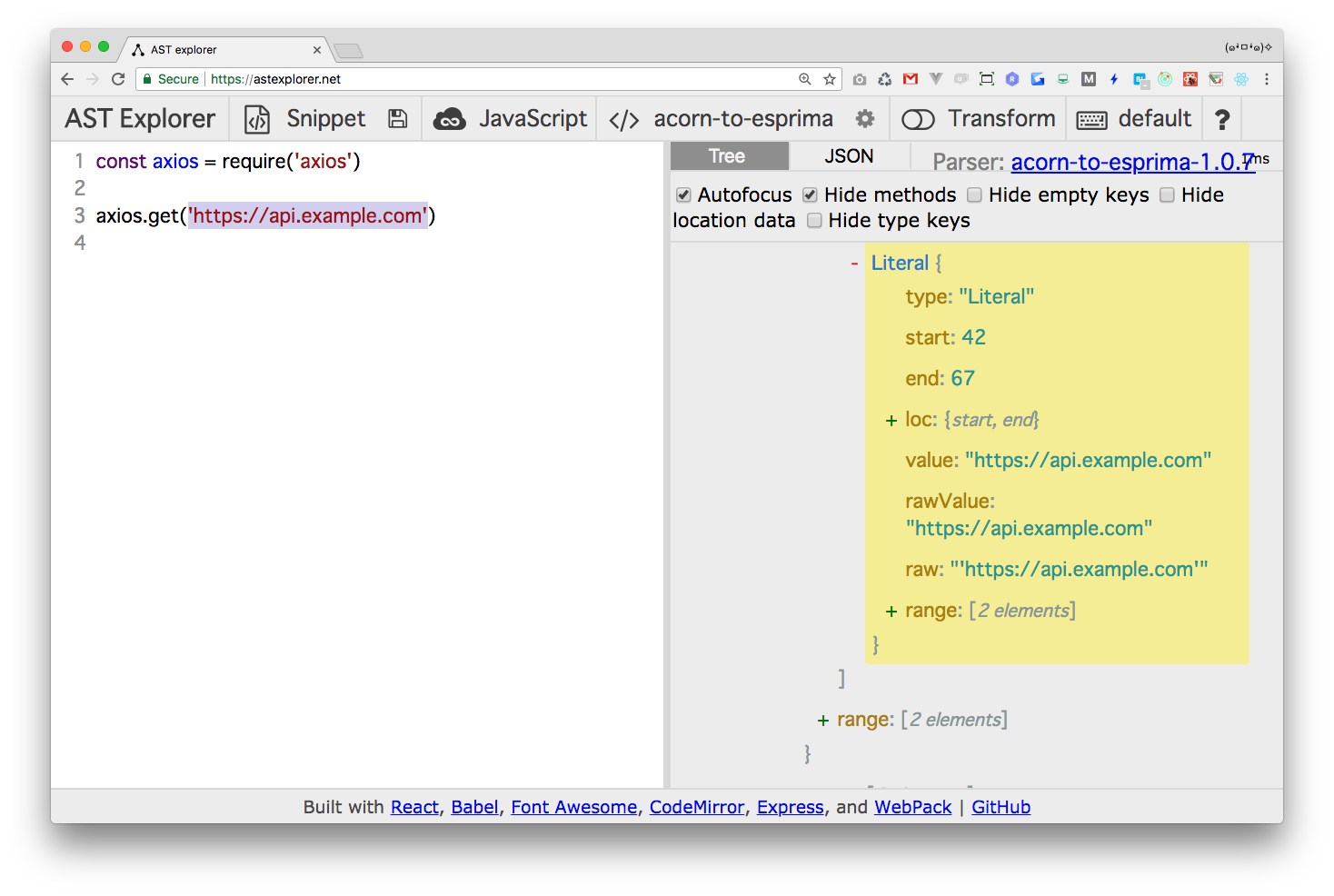
Task: Click the CodeMirror footer link
Action: (x=696, y=807)
